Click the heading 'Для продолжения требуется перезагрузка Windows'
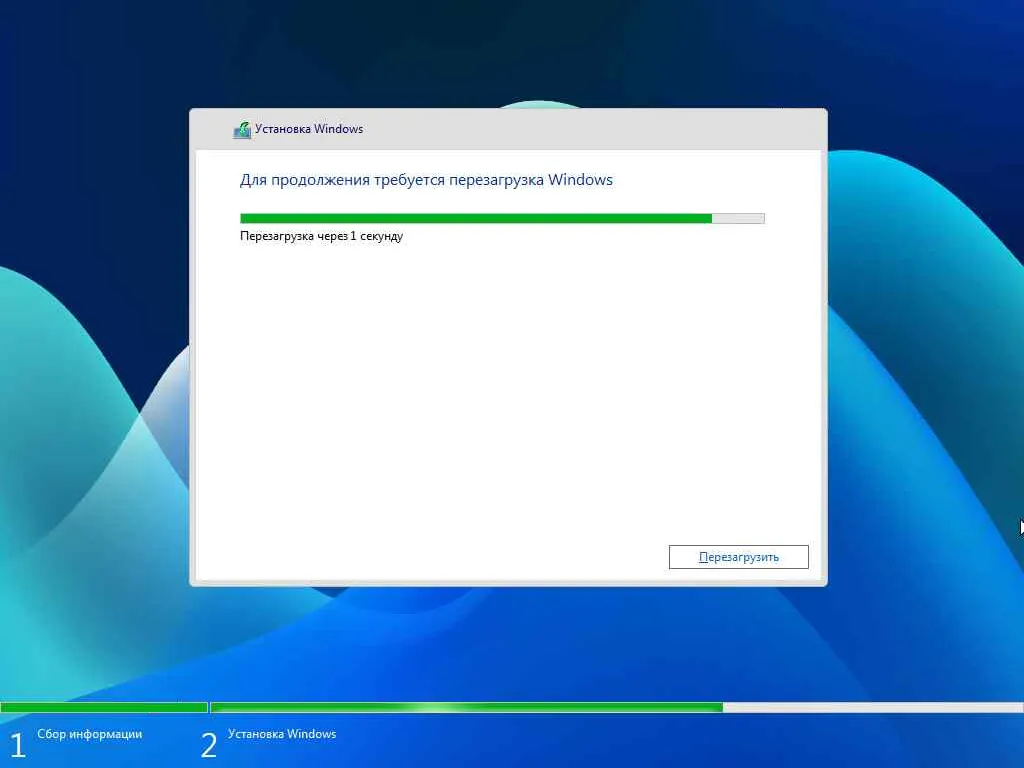Viewport: 1024px width, 768px height. pyautogui.click(x=426, y=180)
